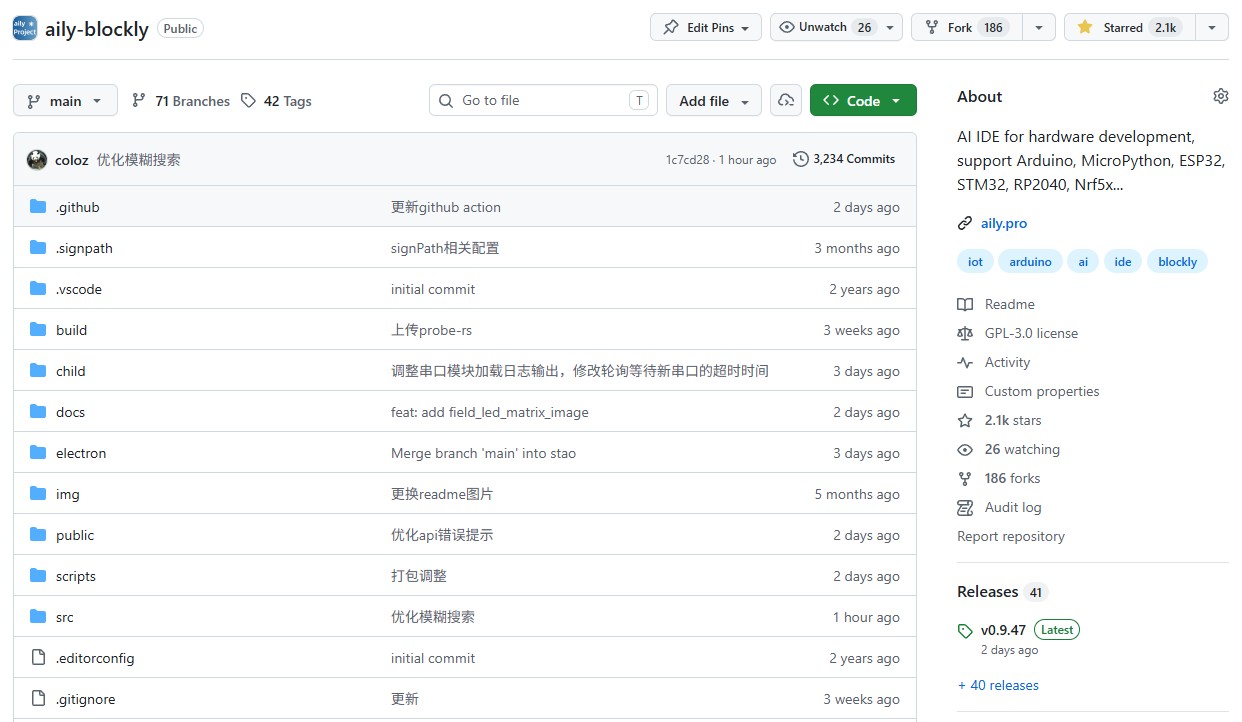This screenshot has width=1242, height=722.
Task: Click coloz's avatar on the latest commit
Action: click(37, 159)
